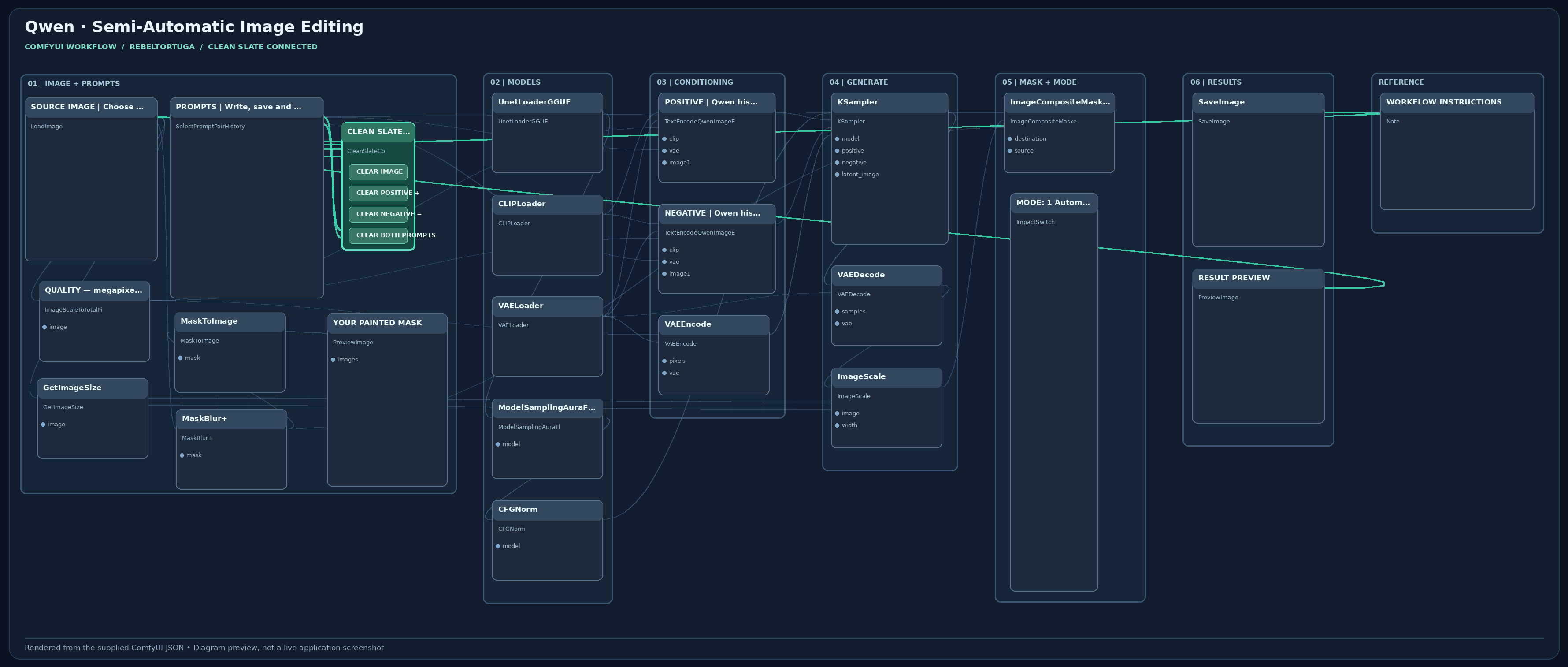Click the CLEAR POSITIVE + button
Image resolution: width=1568 pixels, height=667 pixels.
(x=378, y=193)
